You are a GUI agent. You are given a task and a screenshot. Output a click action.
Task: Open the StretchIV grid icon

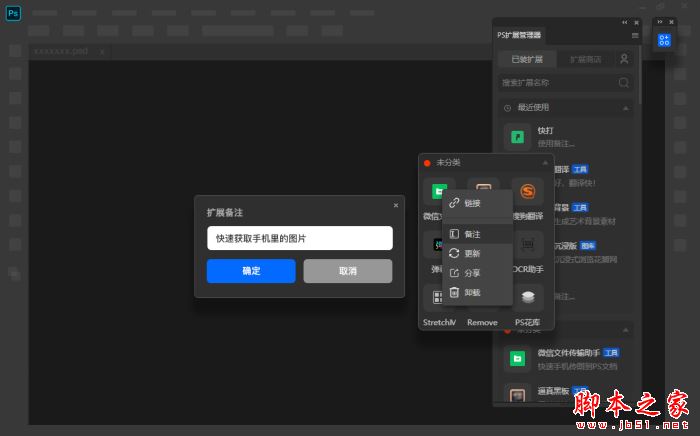(x=436, y=297)
